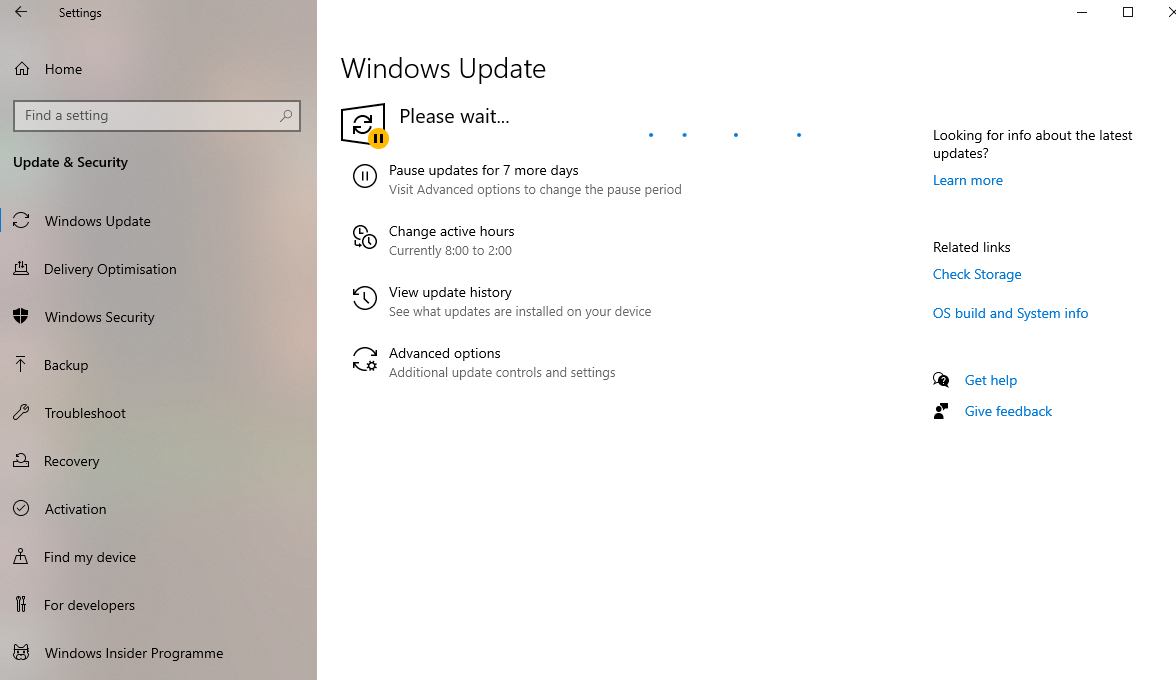Select Windows Update in the sidebar

pyautogui.click(x=98, y=221)
